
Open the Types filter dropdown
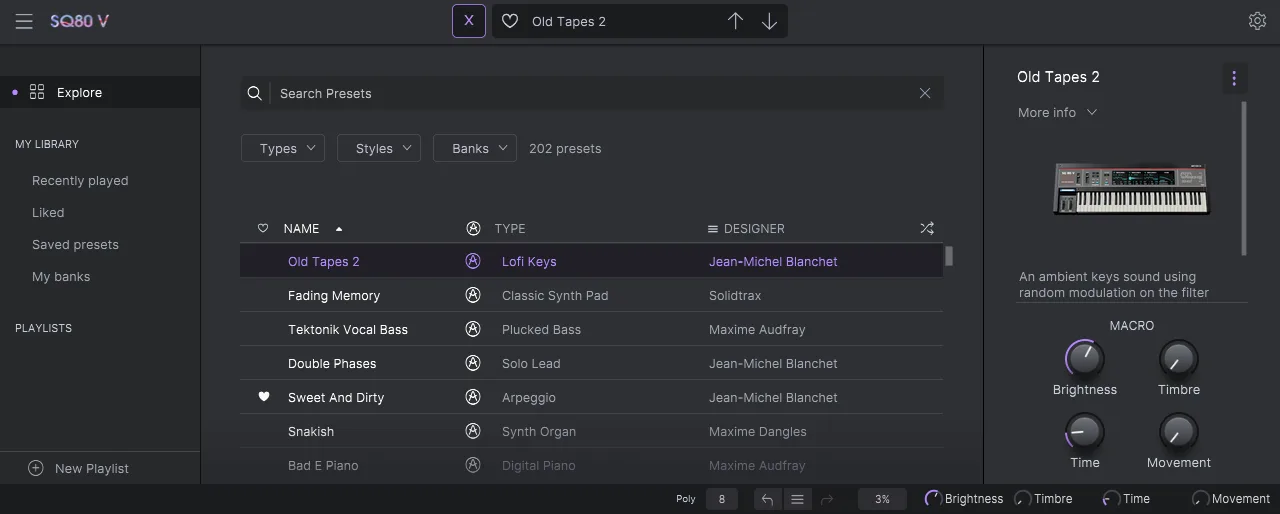tap(283, 148)
